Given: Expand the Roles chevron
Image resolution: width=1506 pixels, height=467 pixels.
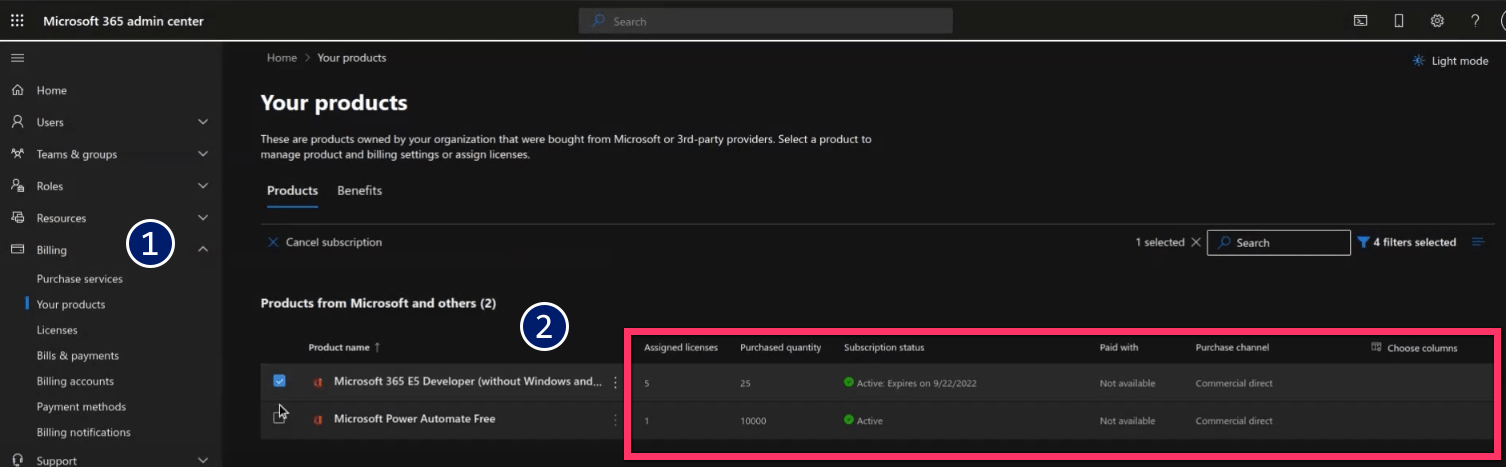Looking at the screenshot, I should tap(203, 186).
